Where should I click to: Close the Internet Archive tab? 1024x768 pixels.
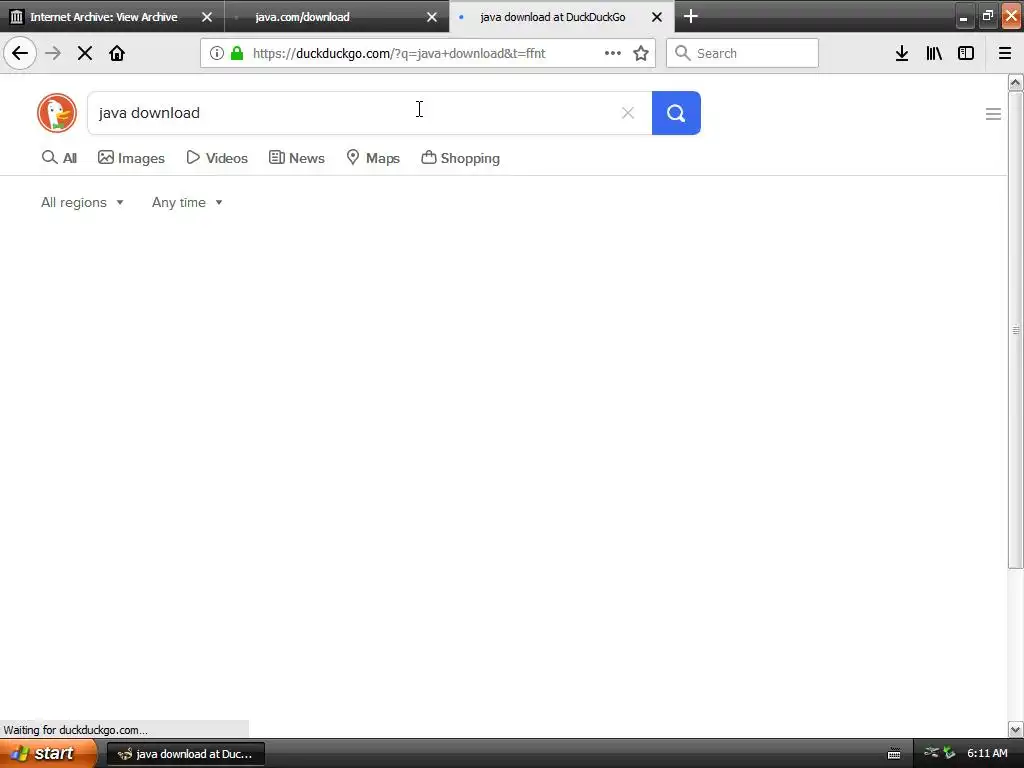click(x=207, y=17)
